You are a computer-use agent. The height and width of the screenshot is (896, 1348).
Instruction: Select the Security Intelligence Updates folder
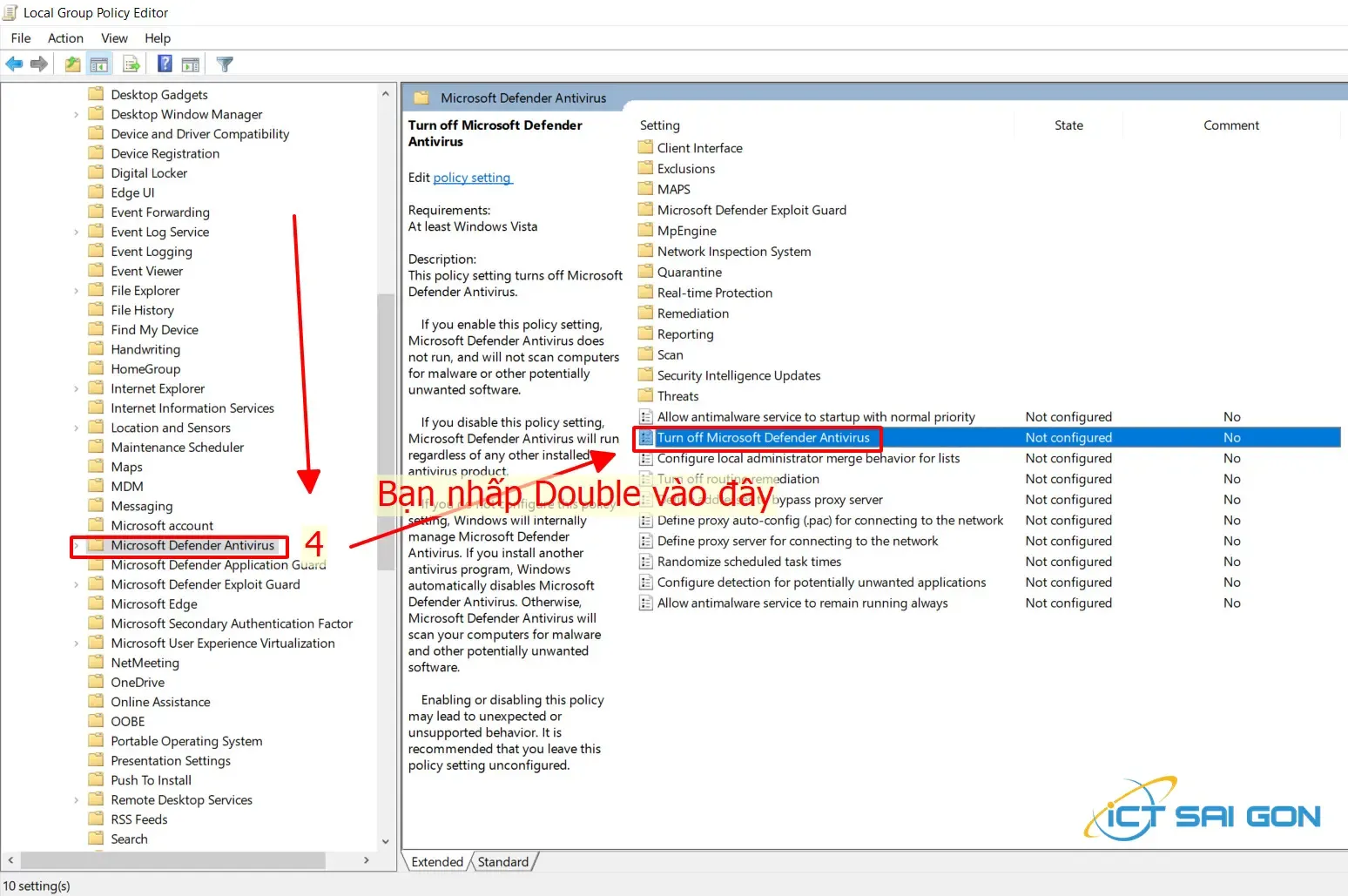738,375
